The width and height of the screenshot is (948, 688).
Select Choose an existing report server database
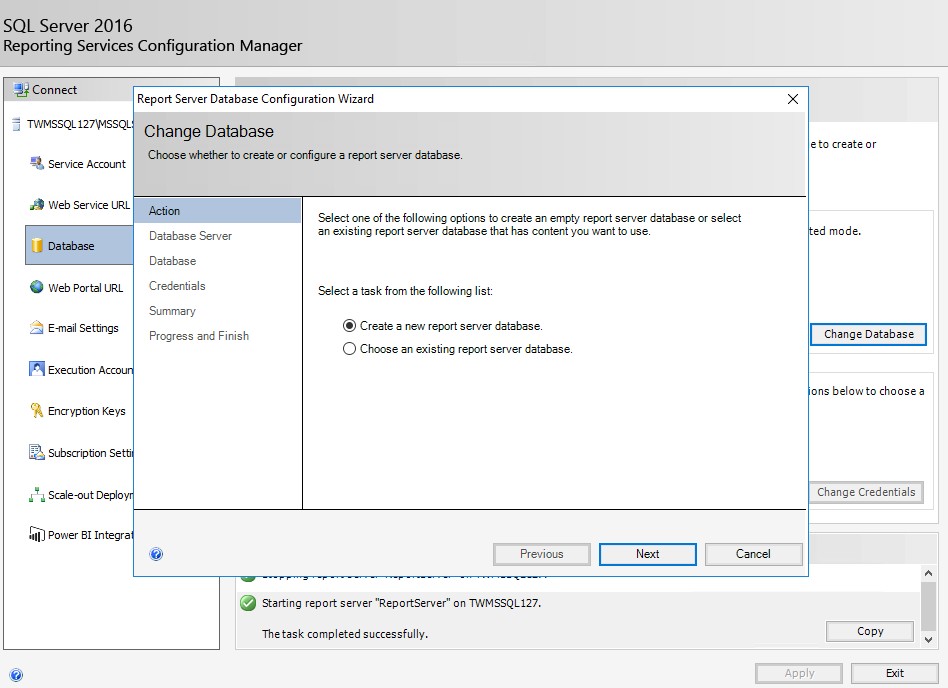point(349,349)
